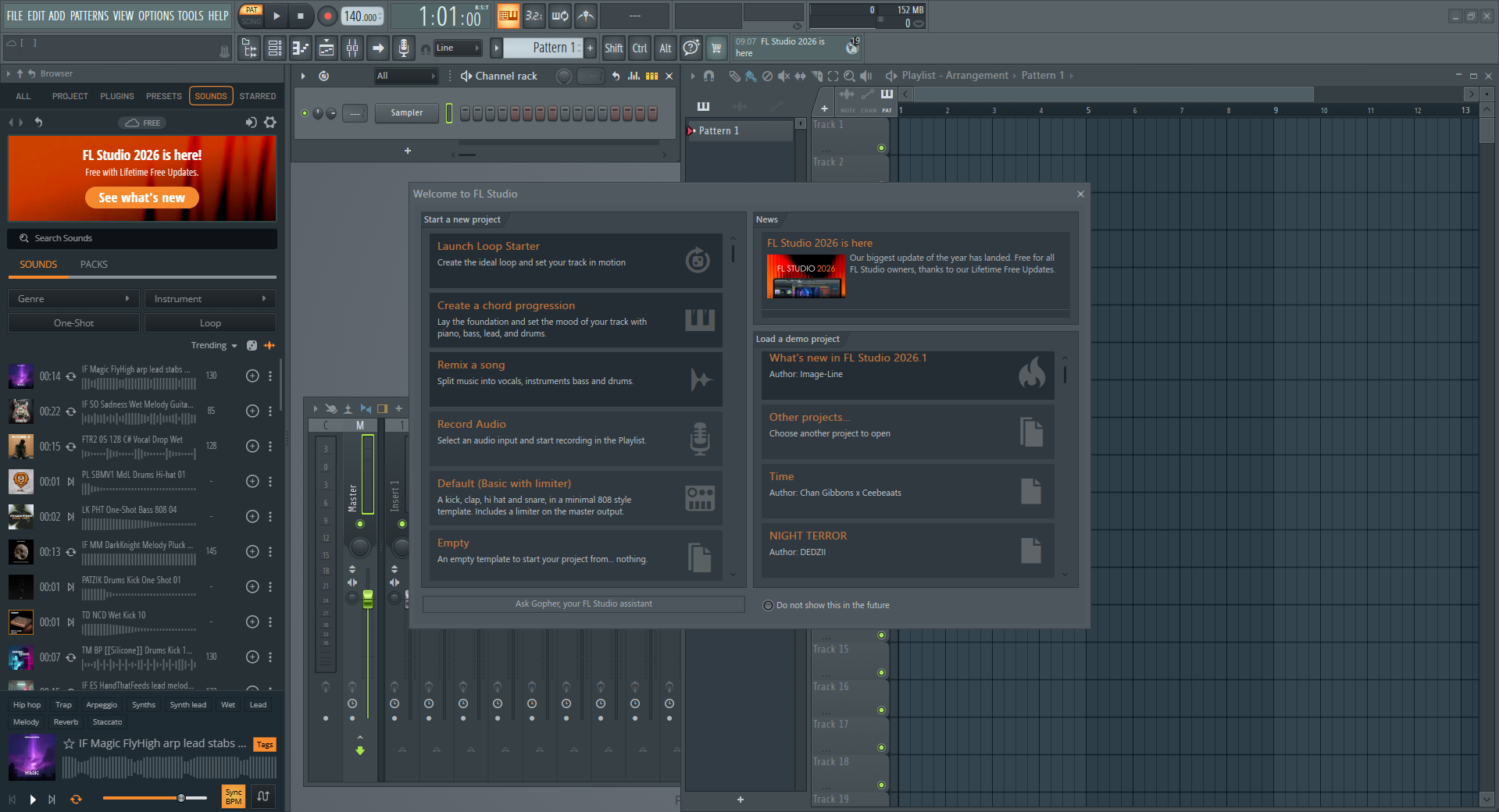The width and height of the screenshot is (1499, 812).
Task: Open the Channel rack menu arrow
Action: 303,76
